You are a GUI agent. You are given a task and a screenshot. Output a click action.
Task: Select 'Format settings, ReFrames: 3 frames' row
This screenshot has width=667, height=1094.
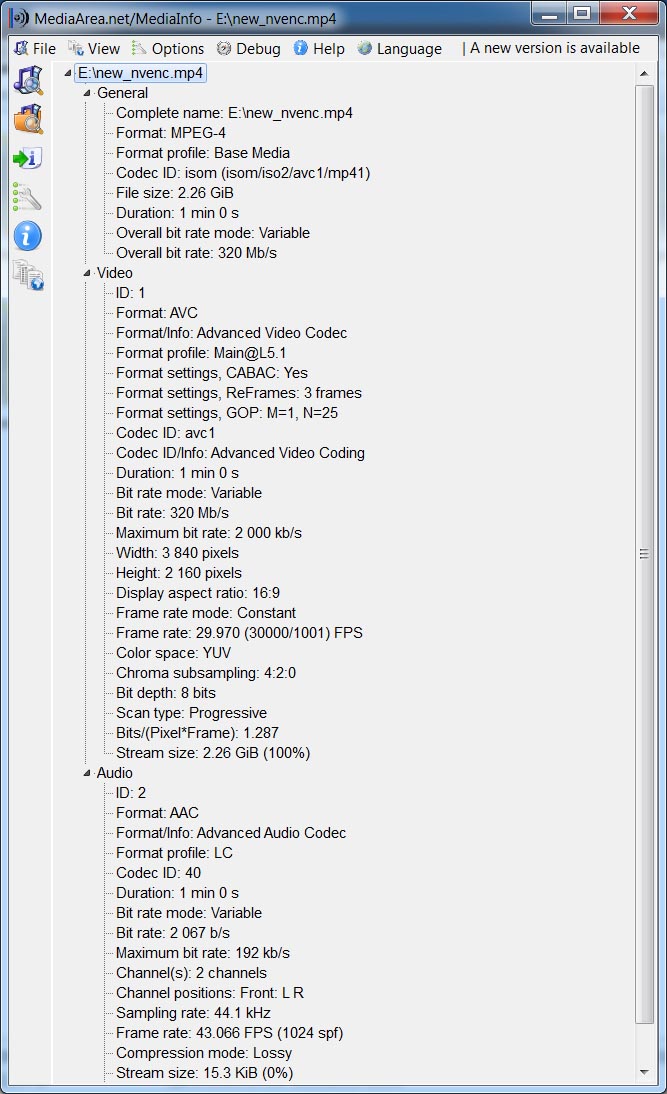pos(239,393)
